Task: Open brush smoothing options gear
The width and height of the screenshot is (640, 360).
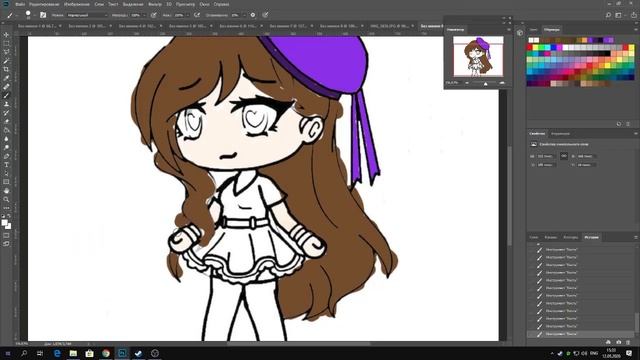Action: (253, 15)
